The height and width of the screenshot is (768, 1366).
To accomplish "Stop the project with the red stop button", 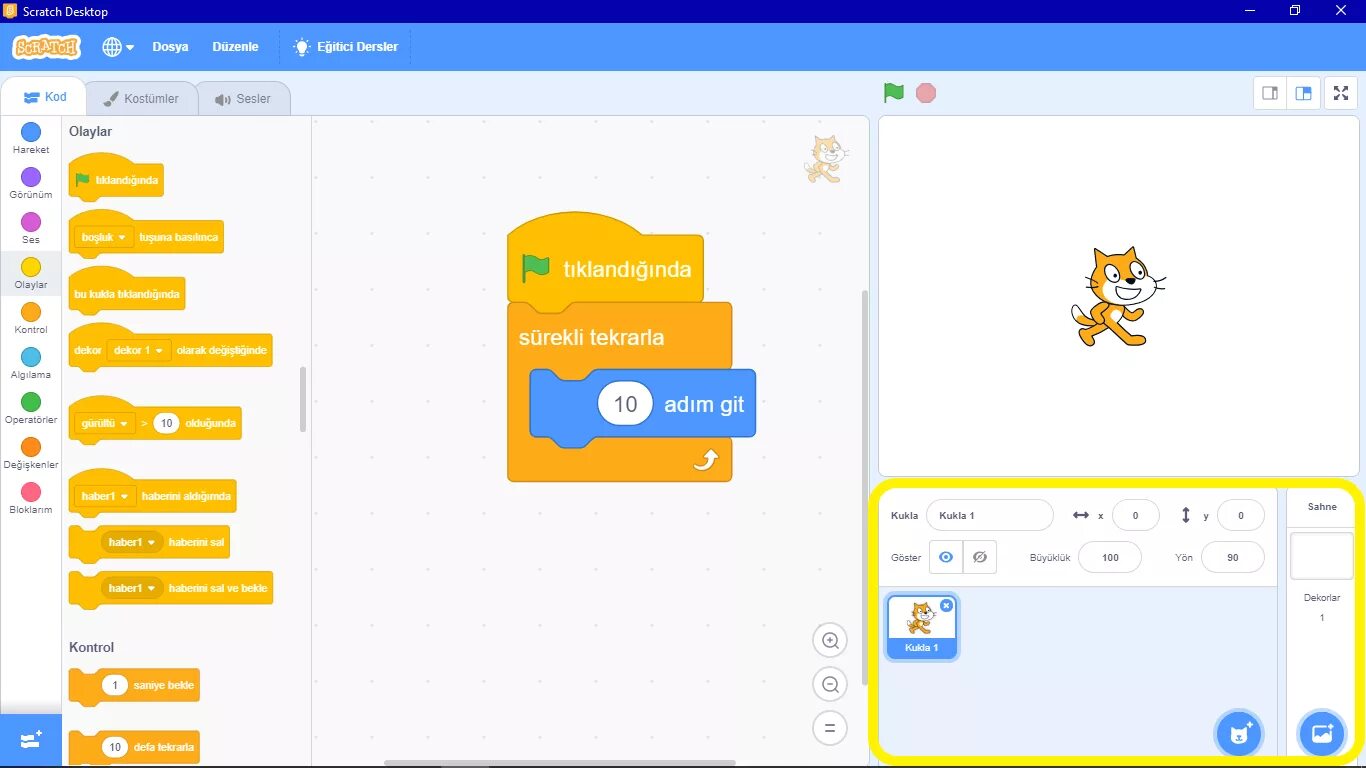I will click(926, 93).
